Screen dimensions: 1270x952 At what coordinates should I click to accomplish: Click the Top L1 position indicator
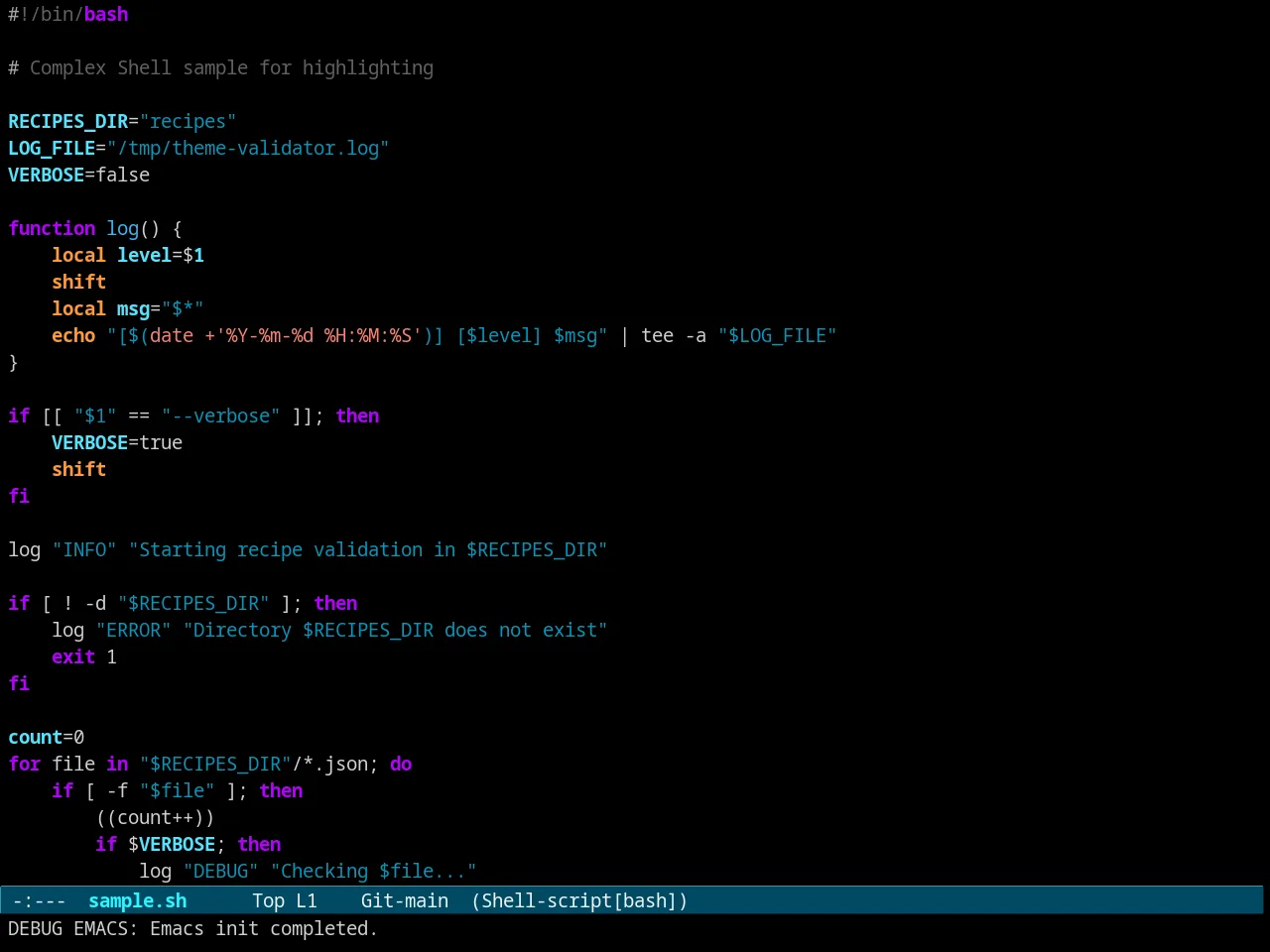pos(285,900)
